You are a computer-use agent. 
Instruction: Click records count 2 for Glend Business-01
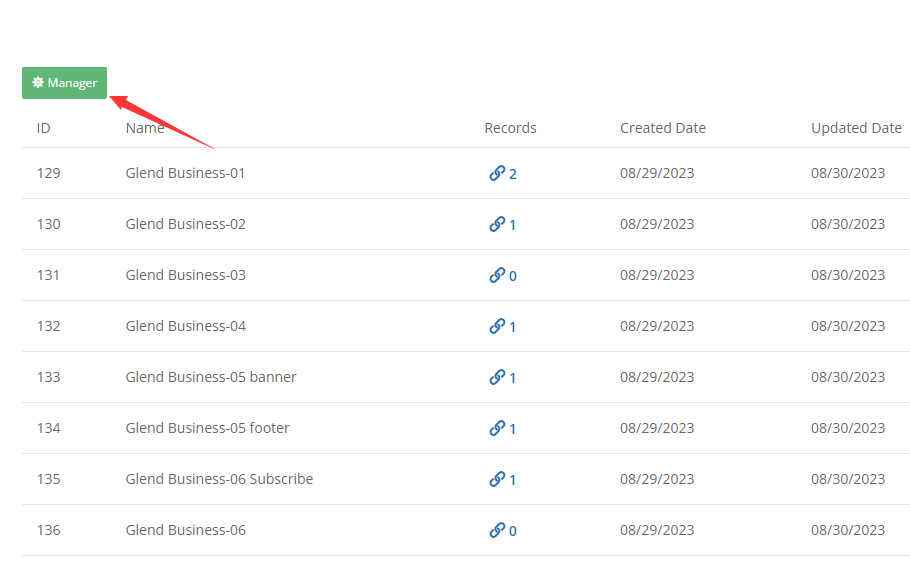pos(512,174)
